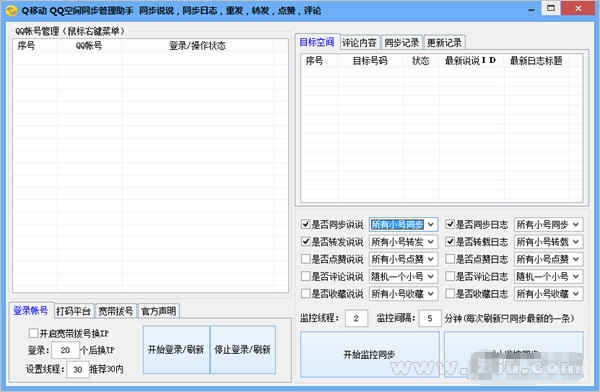Toggle the 是否同步日志 checkbox

450,224
